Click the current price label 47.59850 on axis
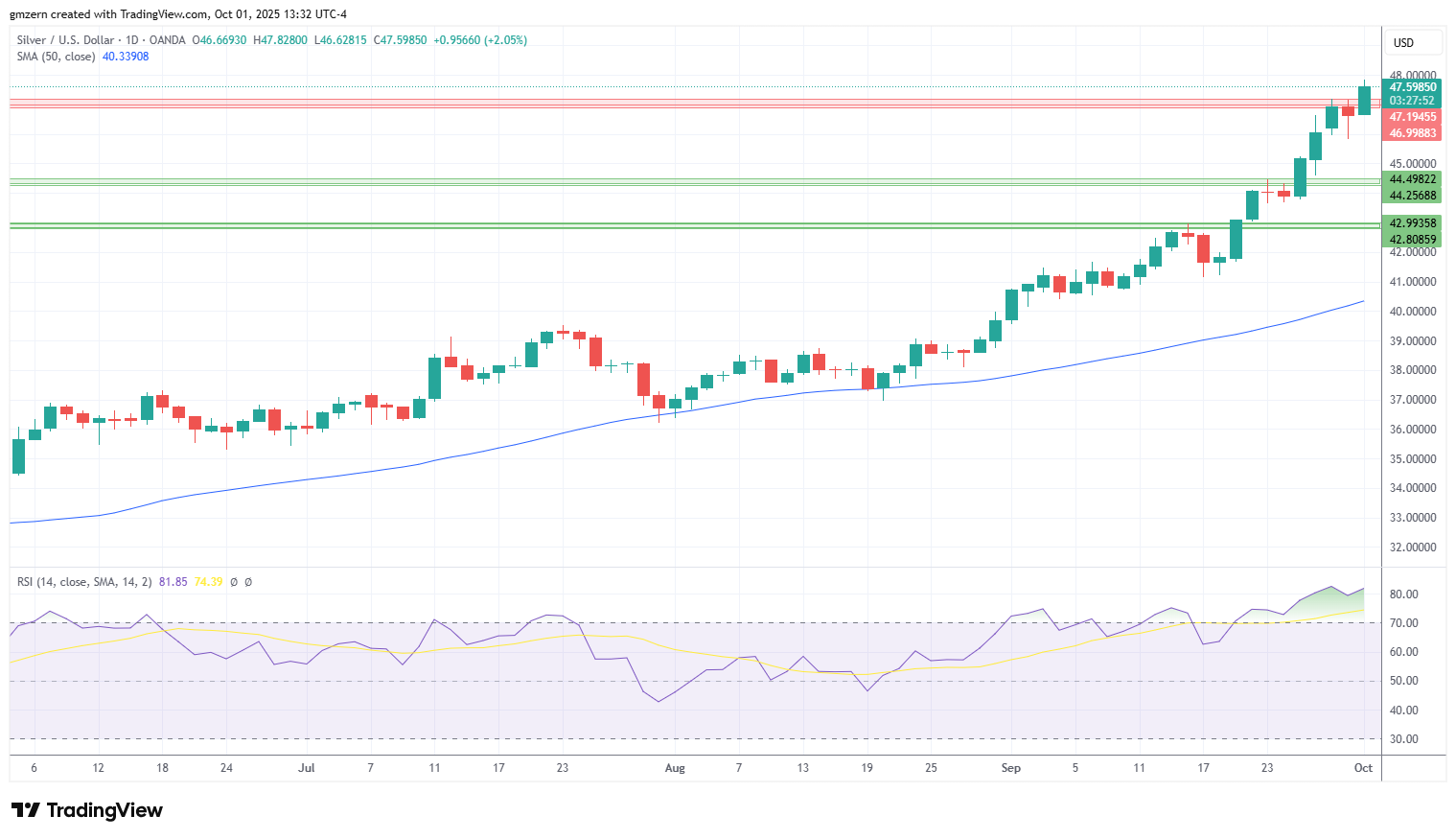This screenshot has height=839, width=1456. [x=1412, y=87]
